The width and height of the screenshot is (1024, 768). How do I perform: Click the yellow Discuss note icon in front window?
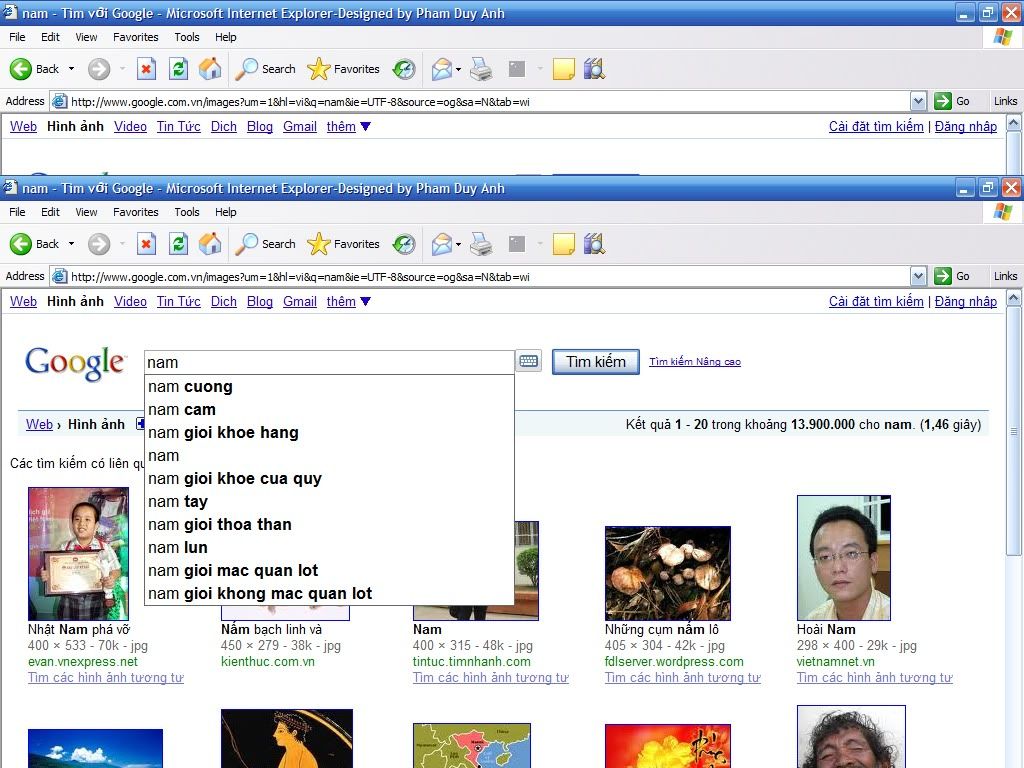point(564,244)
